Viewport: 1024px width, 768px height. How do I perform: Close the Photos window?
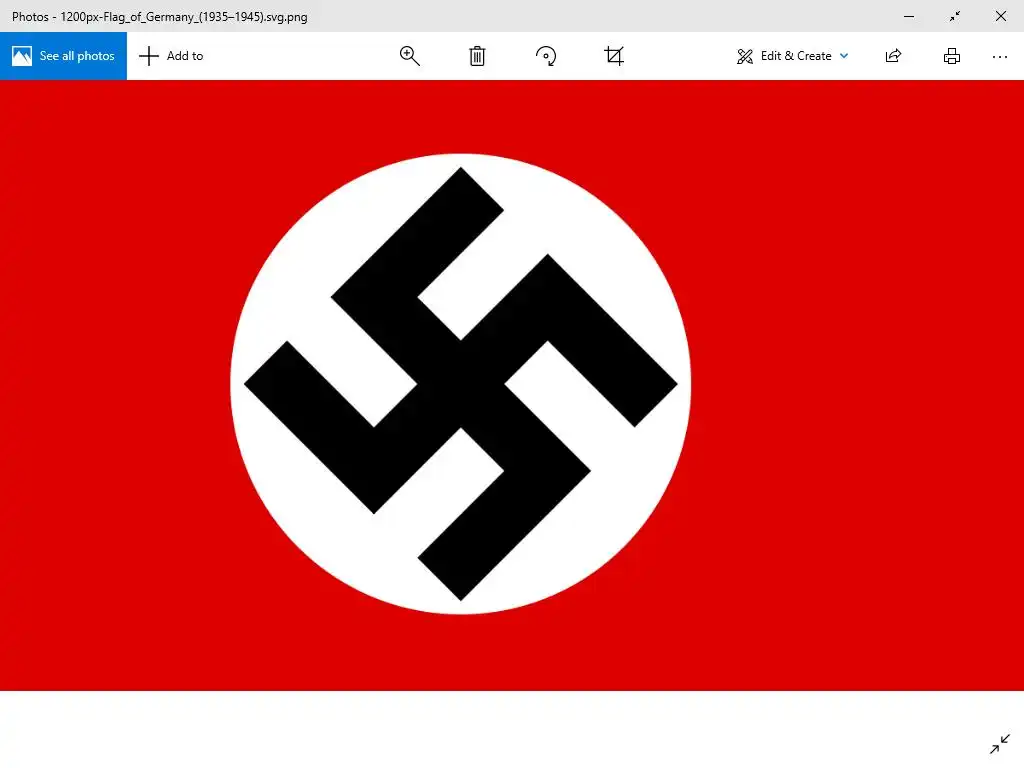[x=1000, y=16]
